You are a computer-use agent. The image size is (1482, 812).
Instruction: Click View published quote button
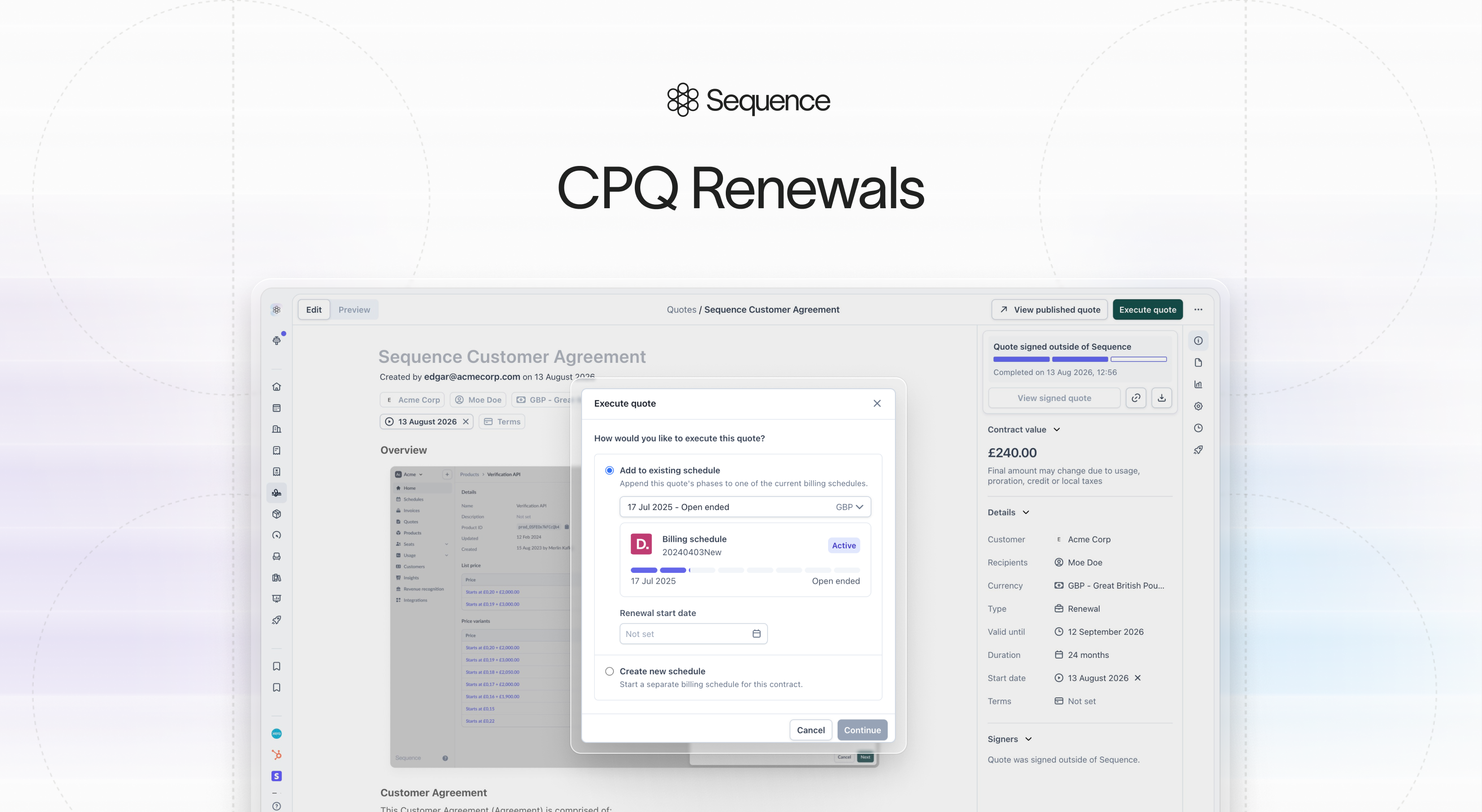(1050, 310)
